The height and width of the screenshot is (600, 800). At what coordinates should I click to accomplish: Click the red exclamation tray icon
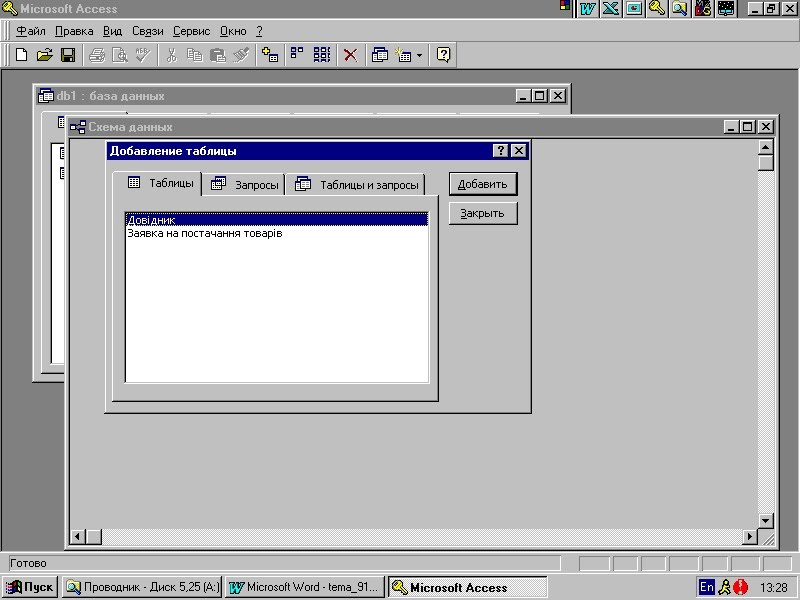(x=741, y=588)
